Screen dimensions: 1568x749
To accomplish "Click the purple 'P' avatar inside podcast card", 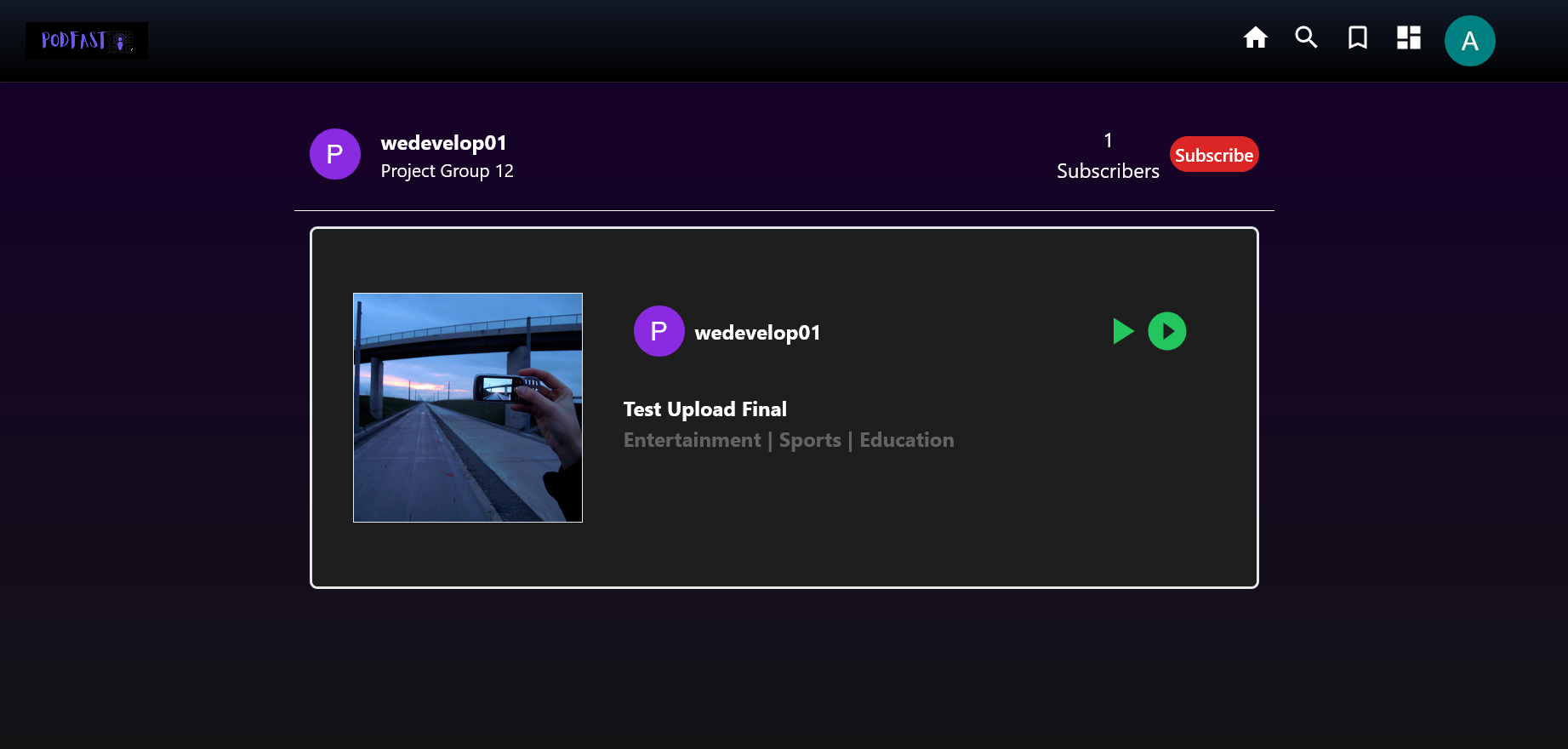I will [659, 331].
